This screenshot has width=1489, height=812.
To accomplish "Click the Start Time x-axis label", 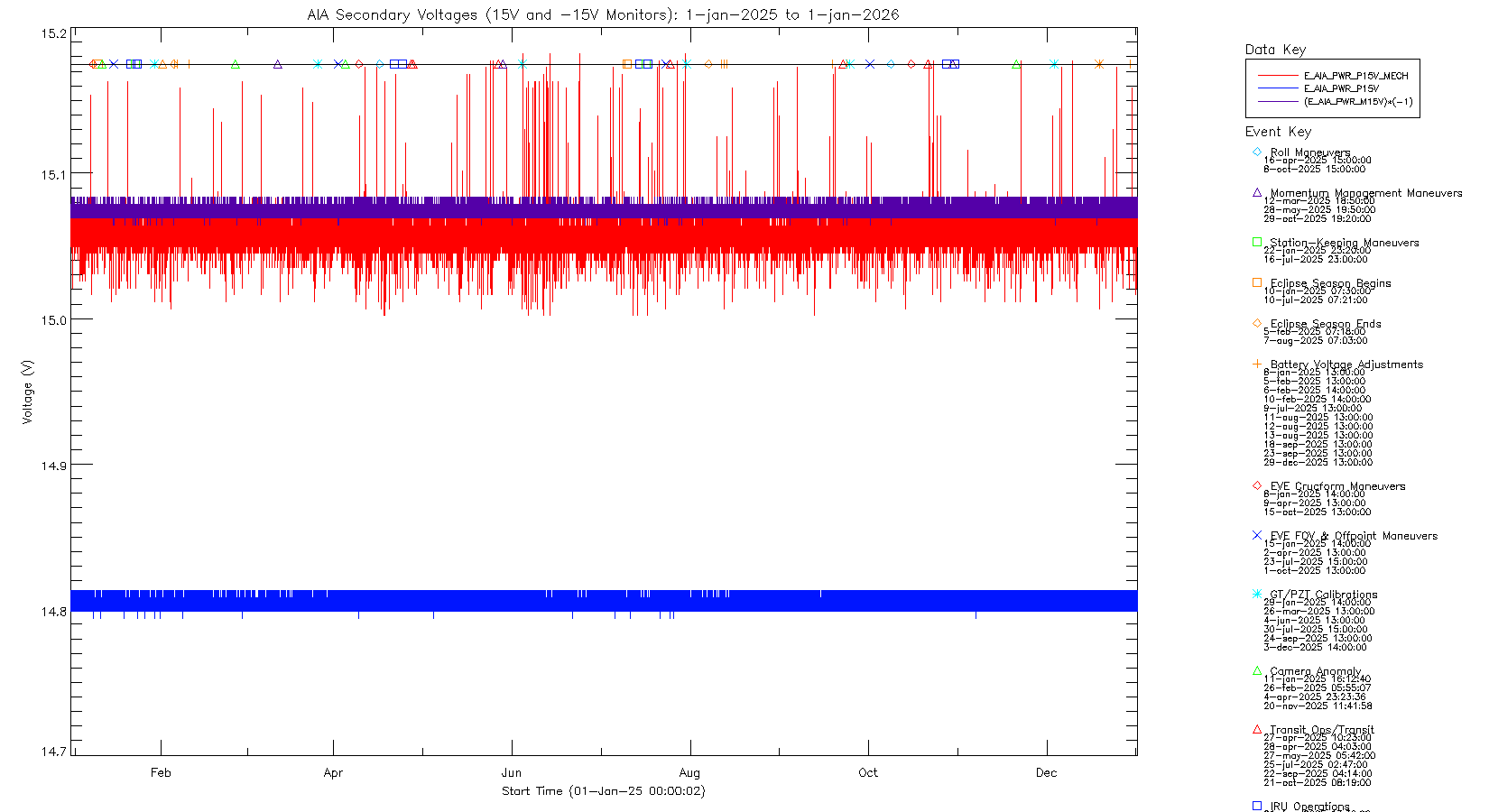I will pyautogui.click(x=603, y=791).
